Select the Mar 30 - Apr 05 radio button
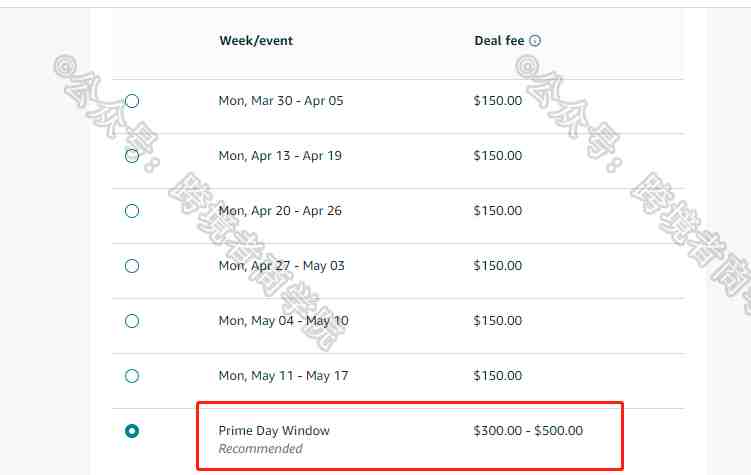The image size is (751, 475). [x=132, y=101]
